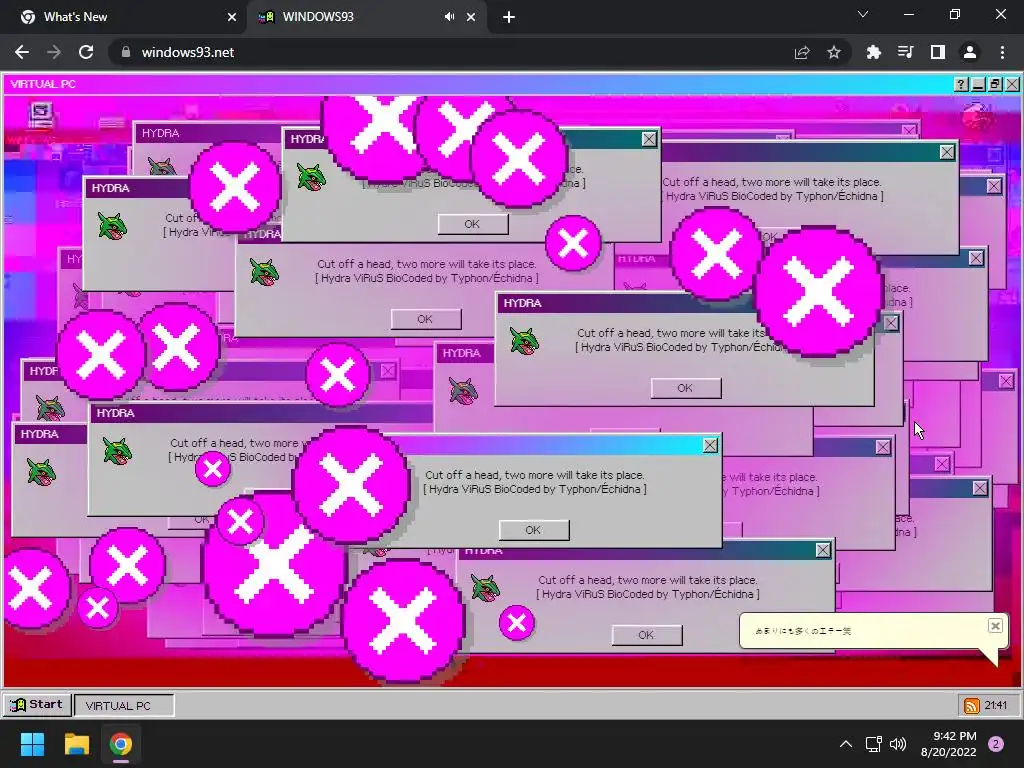Open the Chrome extensions puzzle icon
The image size is (1024, 768).
click(873, 52)
